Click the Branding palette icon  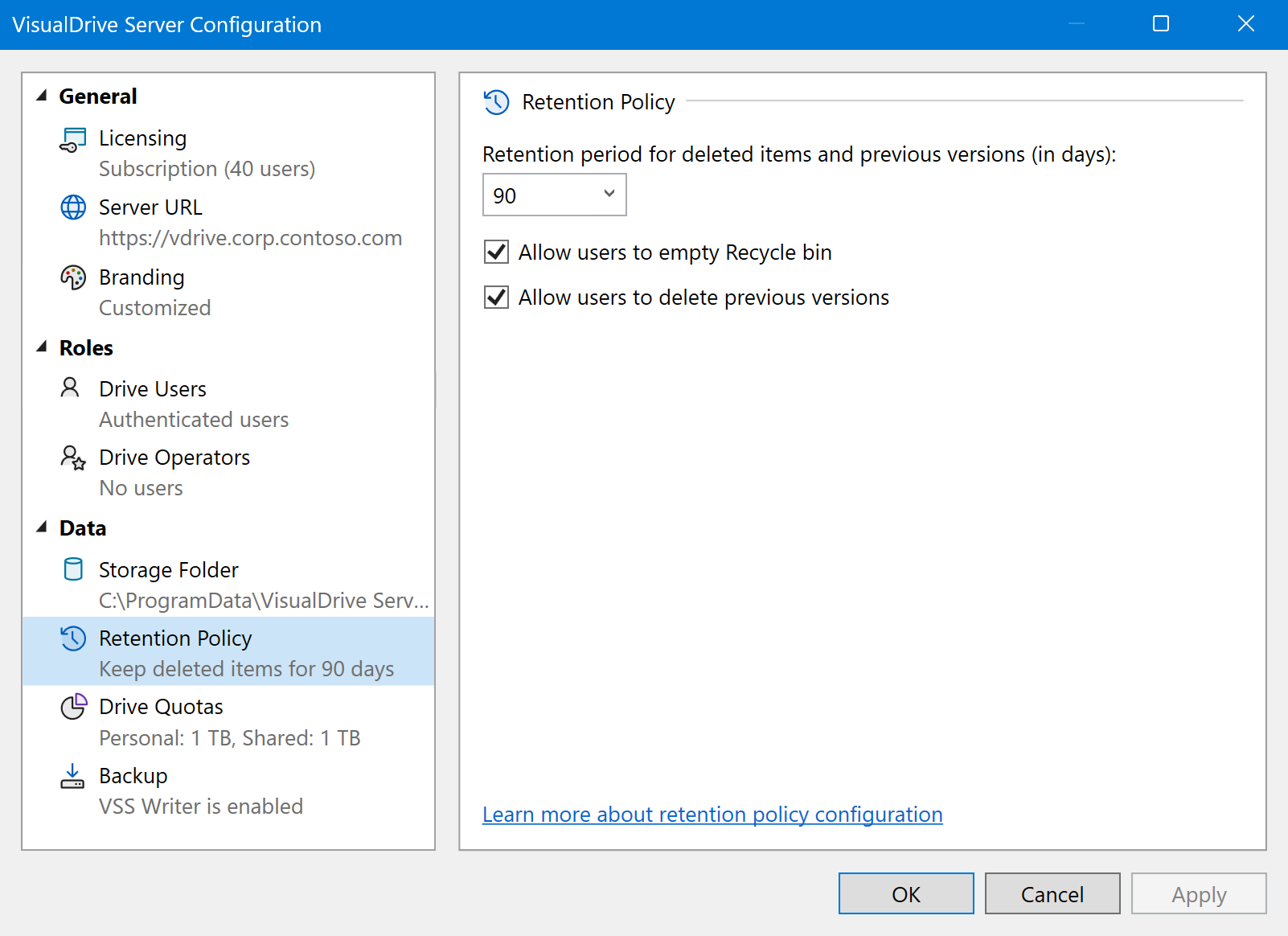[73, 277]
